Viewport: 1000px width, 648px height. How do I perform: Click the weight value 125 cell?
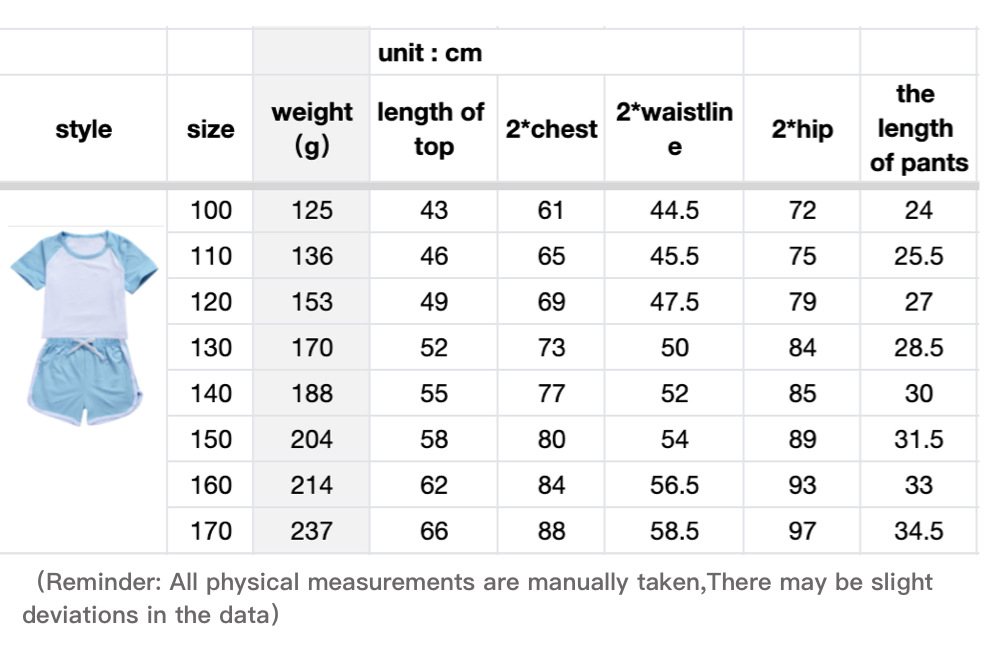coord(311,210)
